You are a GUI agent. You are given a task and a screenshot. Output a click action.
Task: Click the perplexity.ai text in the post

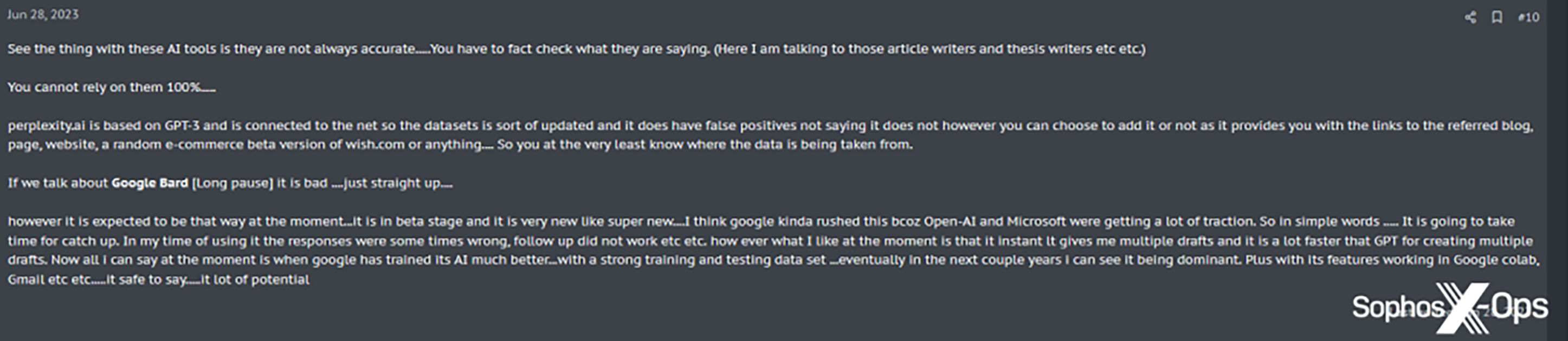click(46, 126)
